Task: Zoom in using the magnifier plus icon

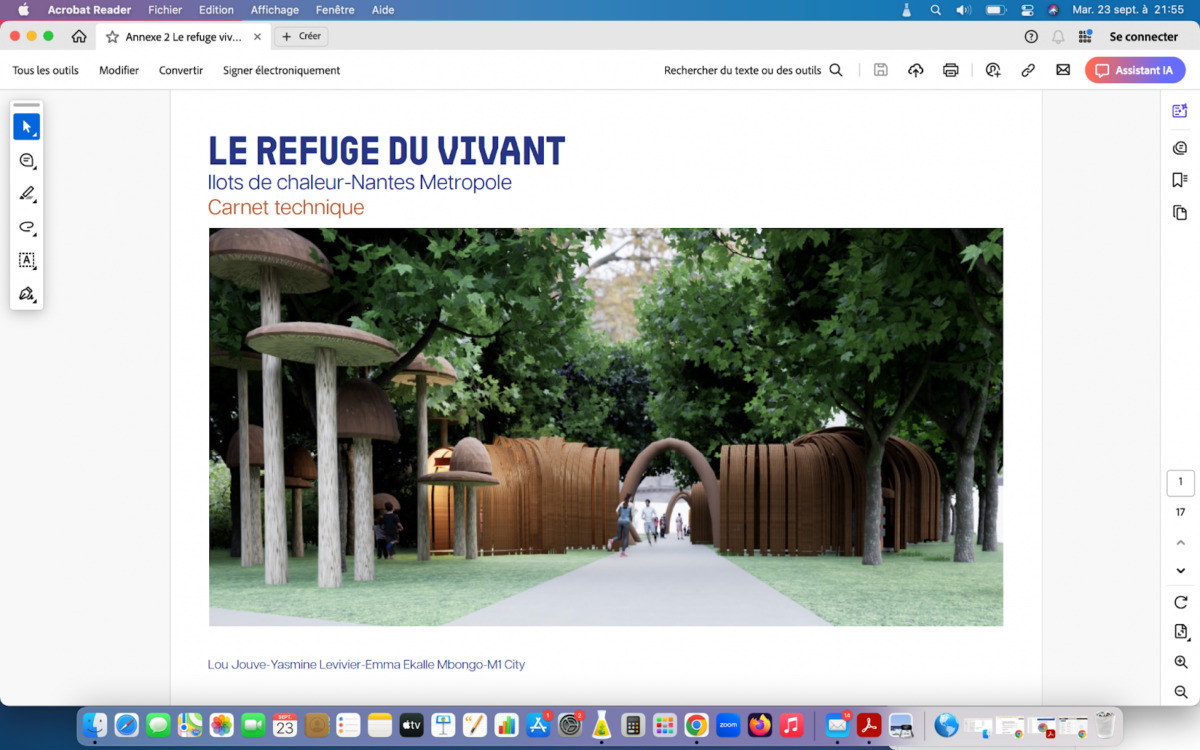Action: click(x=1181, y=662)
